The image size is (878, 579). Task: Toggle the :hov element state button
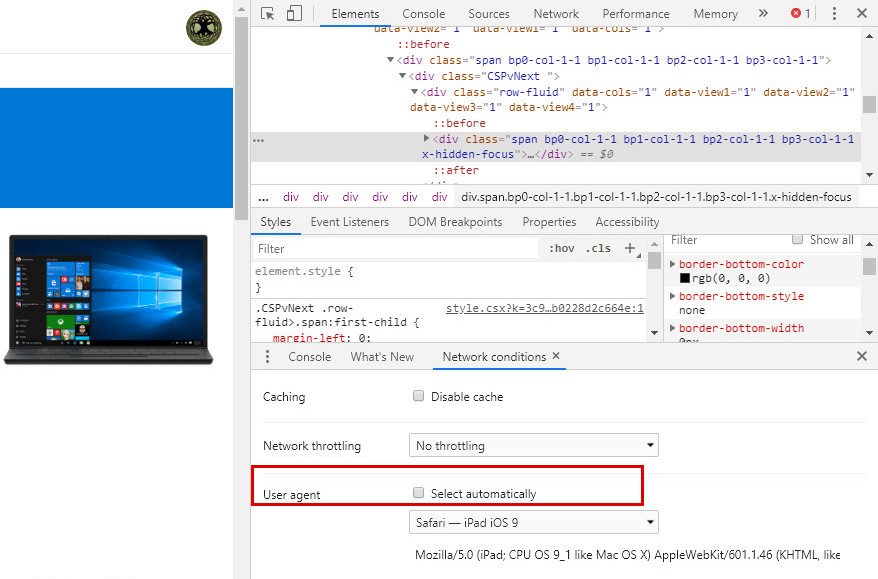pos(562,249)
